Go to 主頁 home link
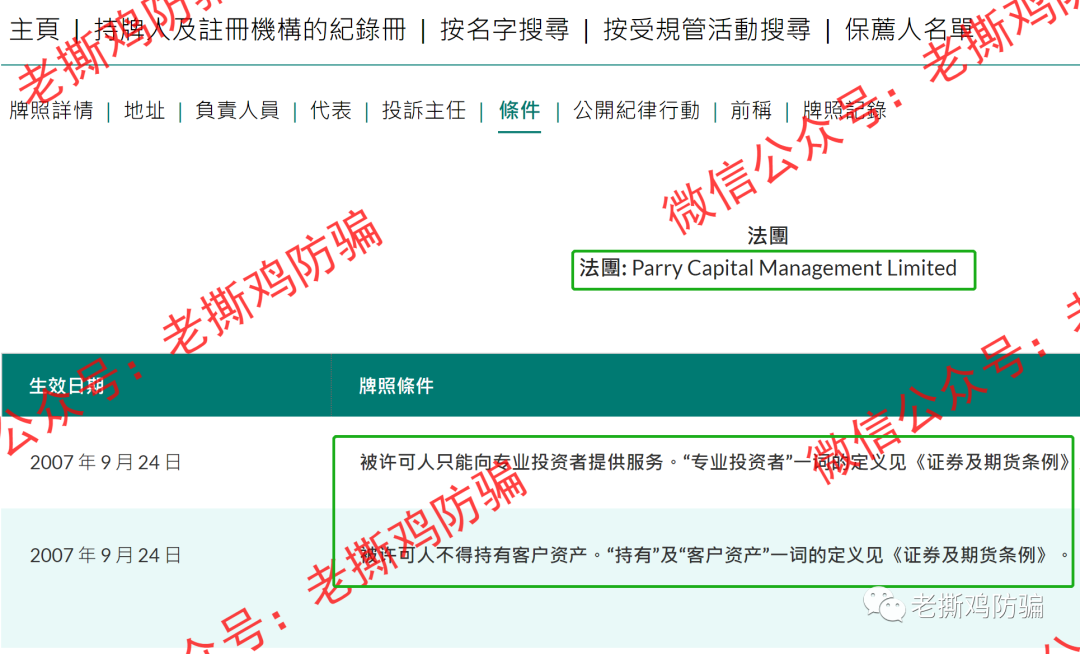Image resolution: width=1080 pixels, height=654 pixels. 35,30
